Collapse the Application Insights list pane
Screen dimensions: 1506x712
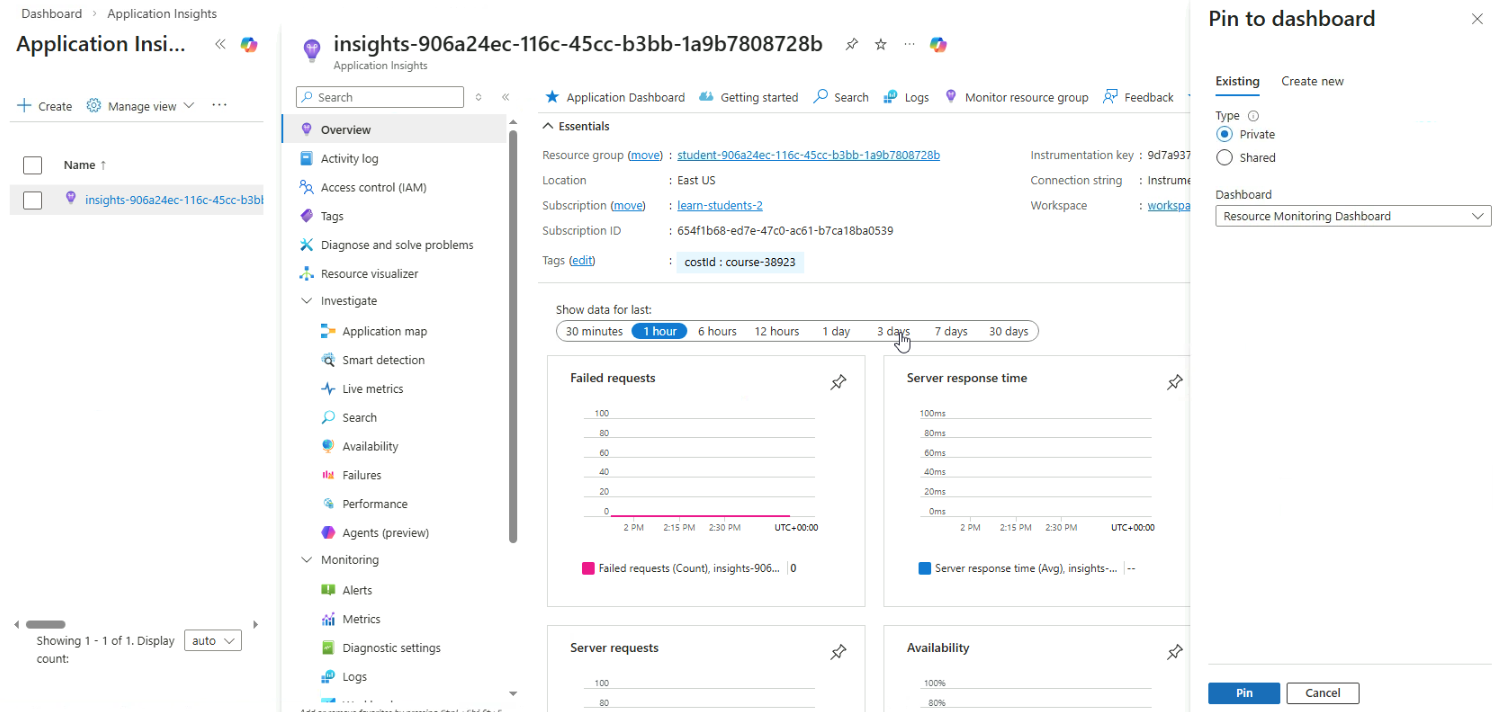(x=220, y=45)
